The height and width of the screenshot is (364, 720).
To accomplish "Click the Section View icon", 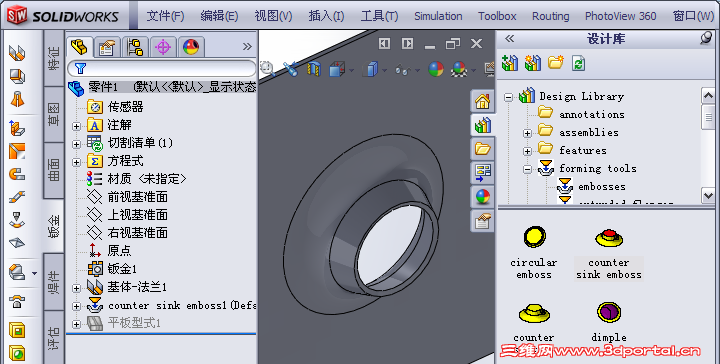I will (x=314, y=69).
